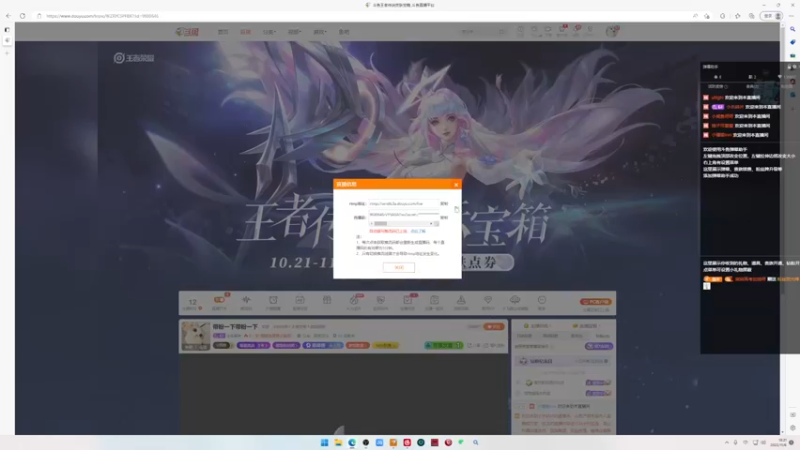Add page to favorites with star icon
The width and height of the screenshot is (800, 450).
[x=707, y=16]
